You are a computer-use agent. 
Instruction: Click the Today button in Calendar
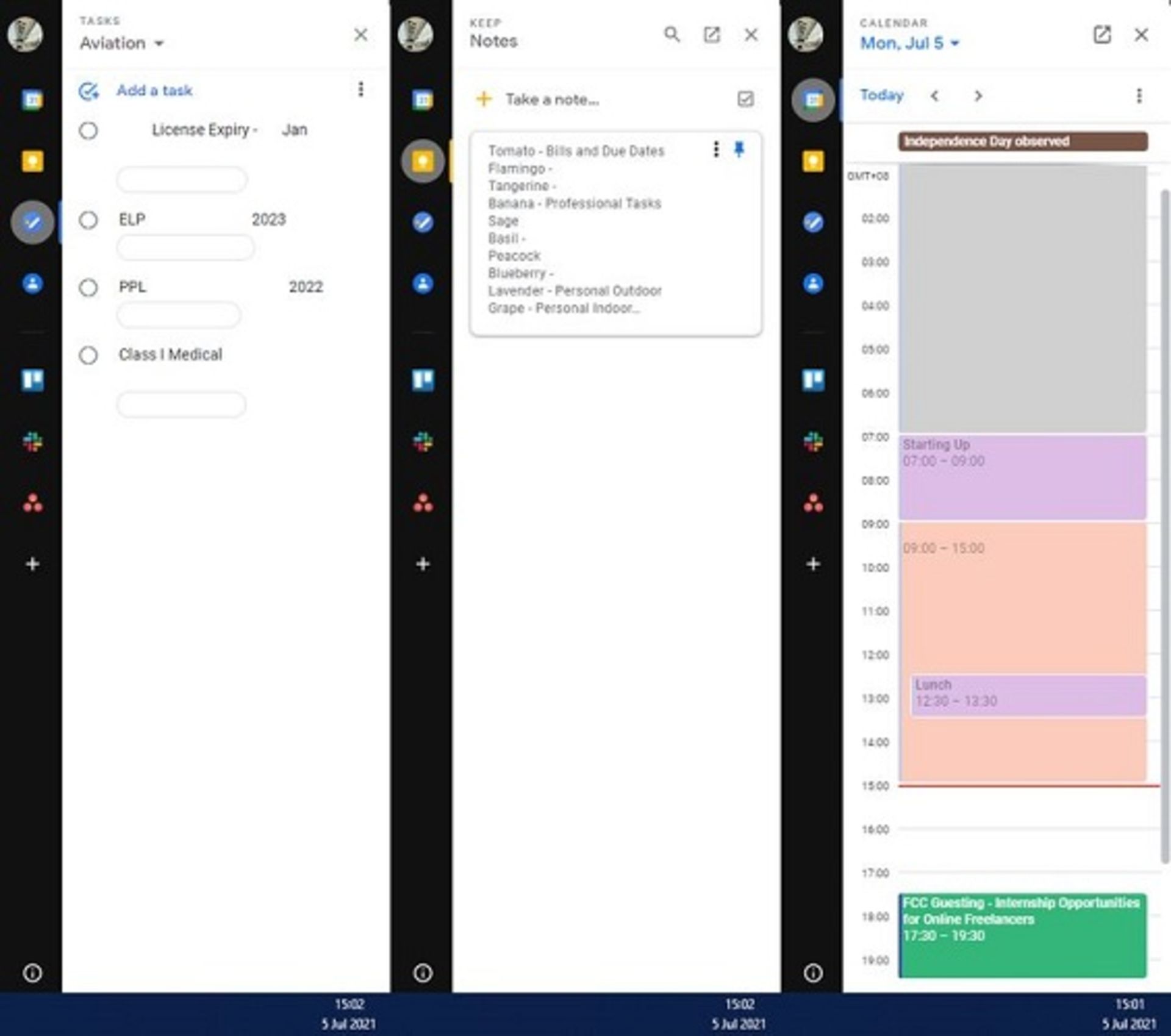click(880, 95)
